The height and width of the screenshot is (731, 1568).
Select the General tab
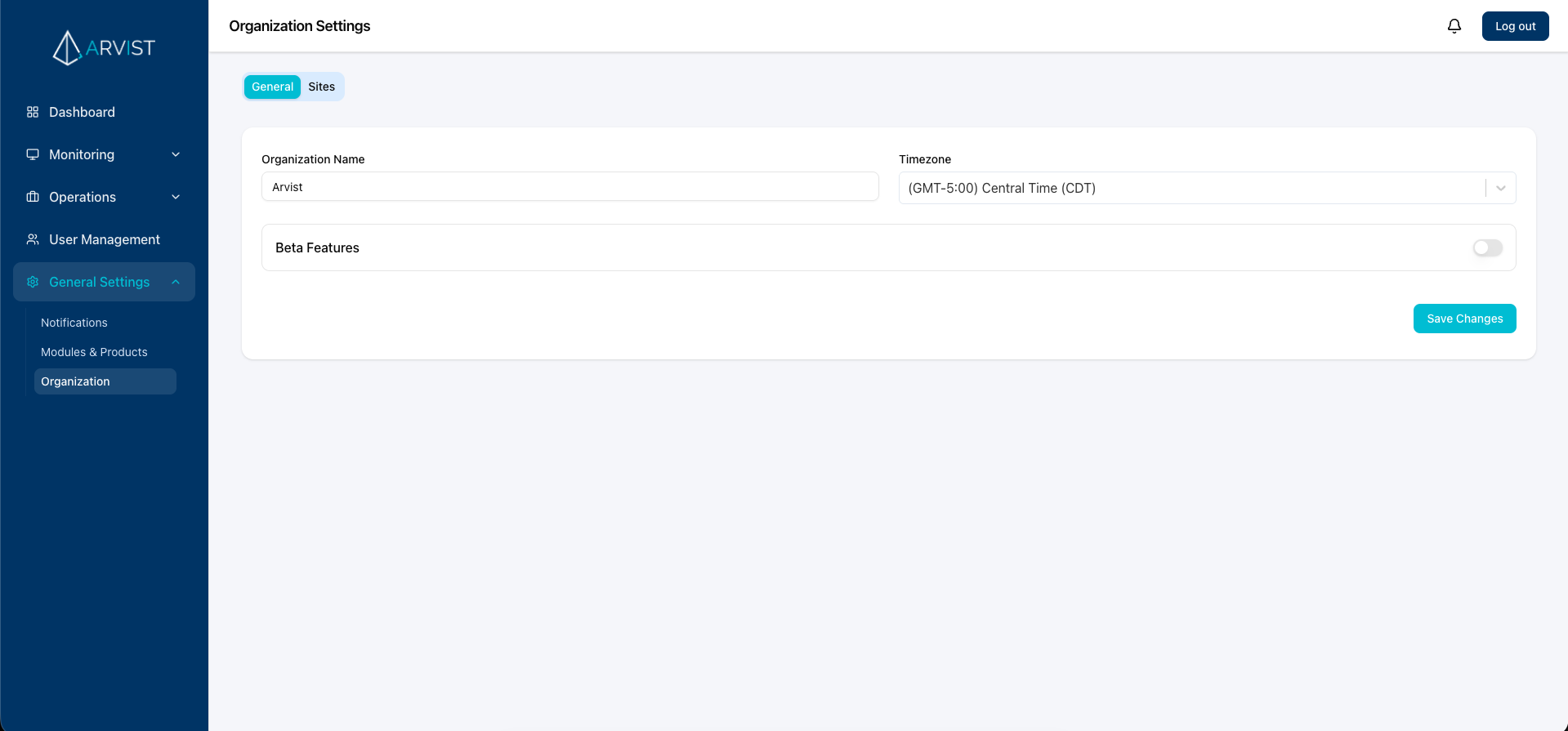point(272,87)
